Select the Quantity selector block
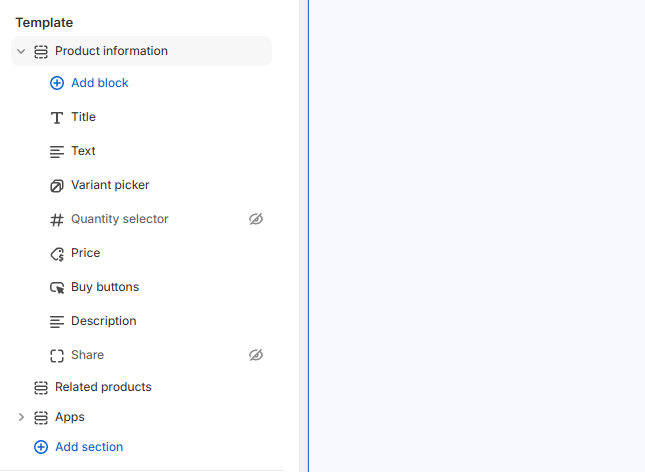The height and width of the screenshot is (472, 645). point(120,219)
